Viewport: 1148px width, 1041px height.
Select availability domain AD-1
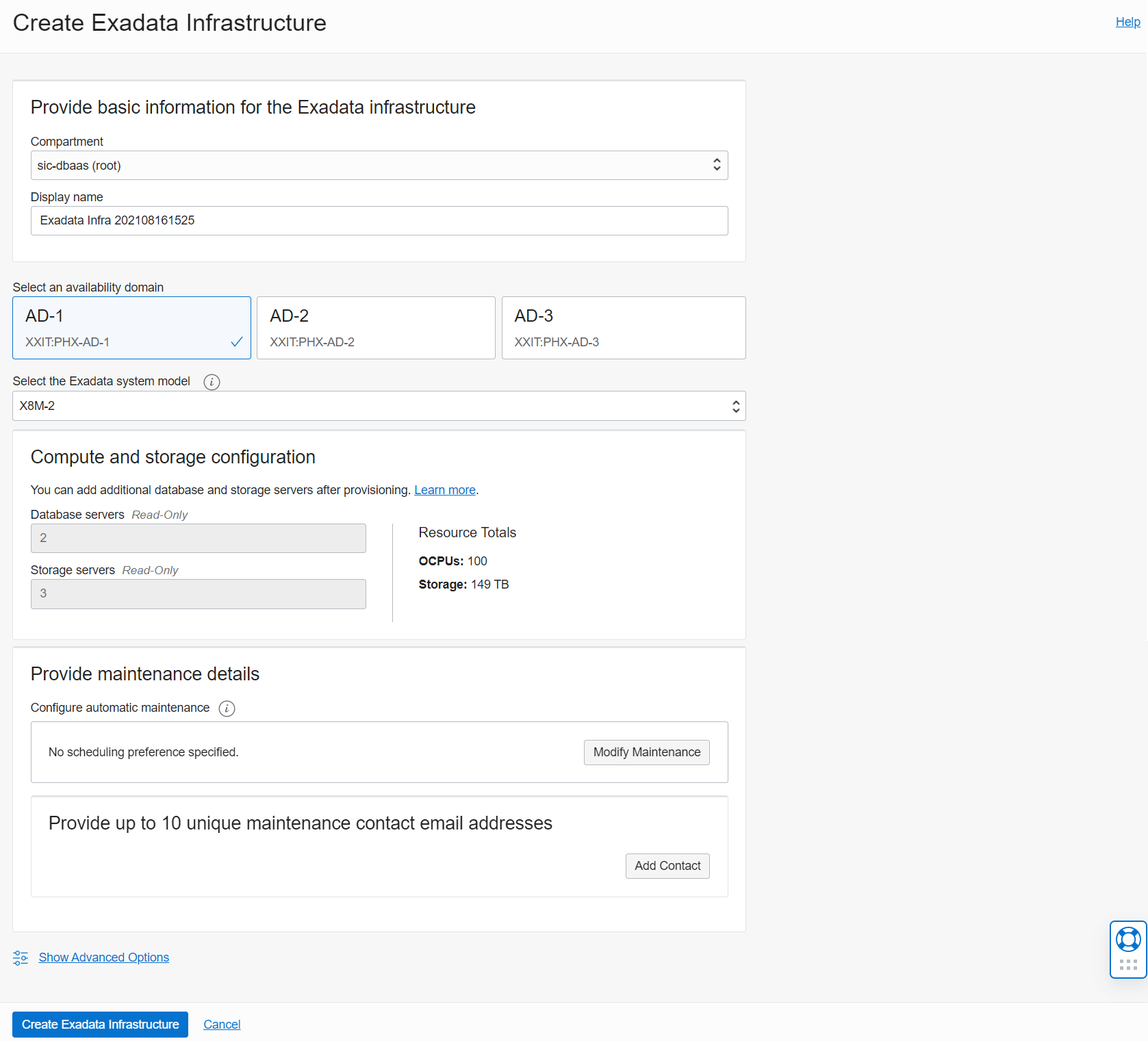pyautogui.click(x=131, y=327)
